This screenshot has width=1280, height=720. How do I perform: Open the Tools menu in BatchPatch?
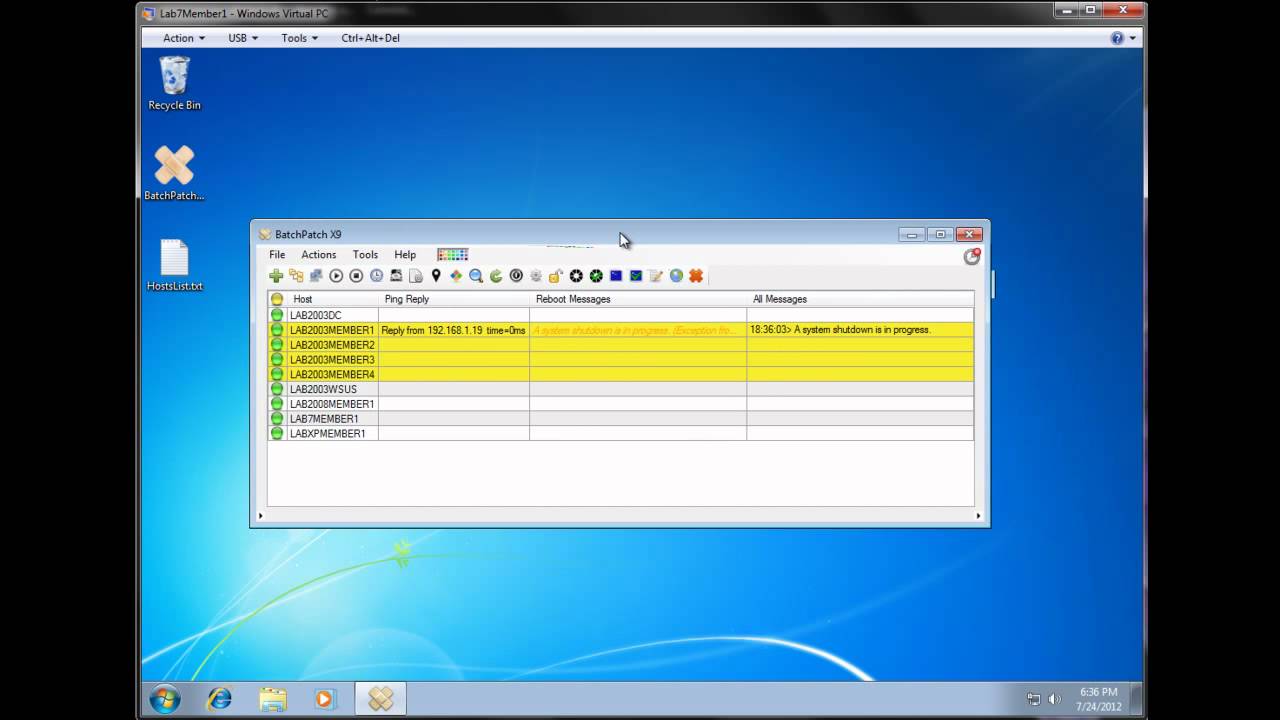pos(365,255)
